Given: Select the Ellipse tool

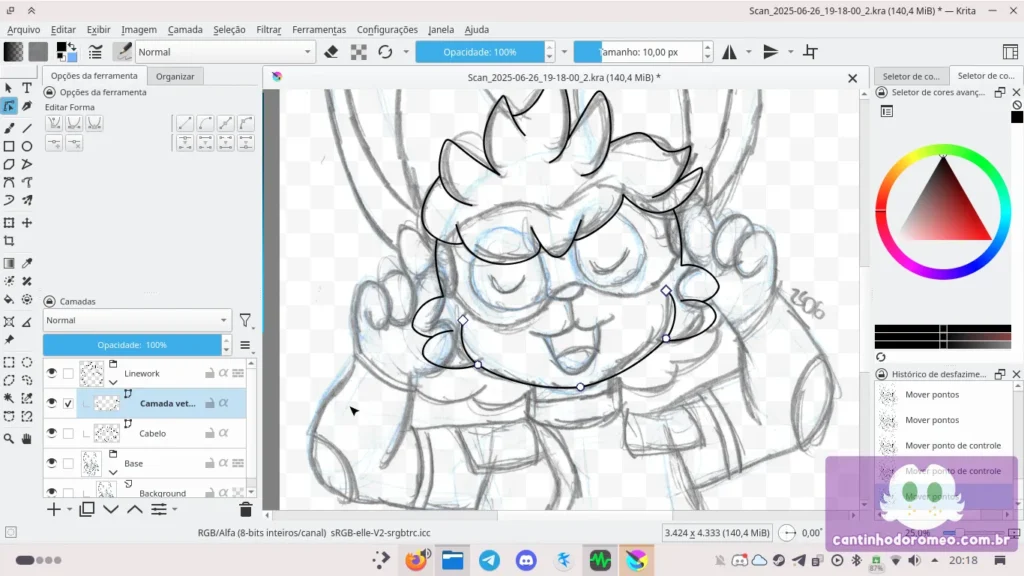Looking at the screenshot, I should (x=27, y=146).
